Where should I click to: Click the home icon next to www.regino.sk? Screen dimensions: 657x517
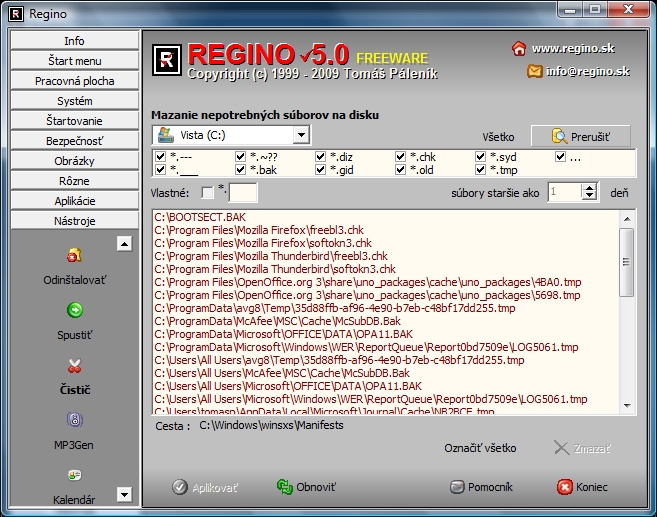pos(519,49)
